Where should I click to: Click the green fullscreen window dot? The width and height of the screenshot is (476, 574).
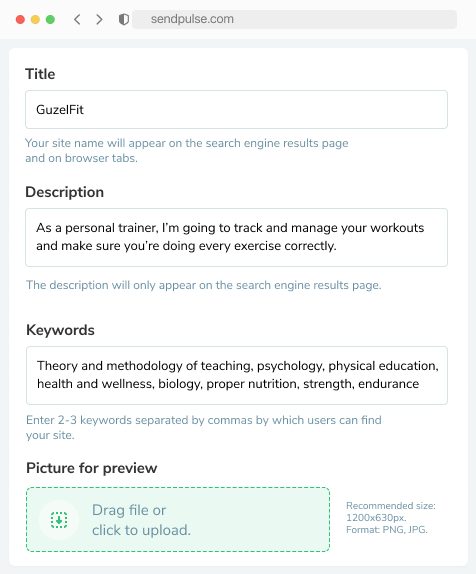point(50,19)
